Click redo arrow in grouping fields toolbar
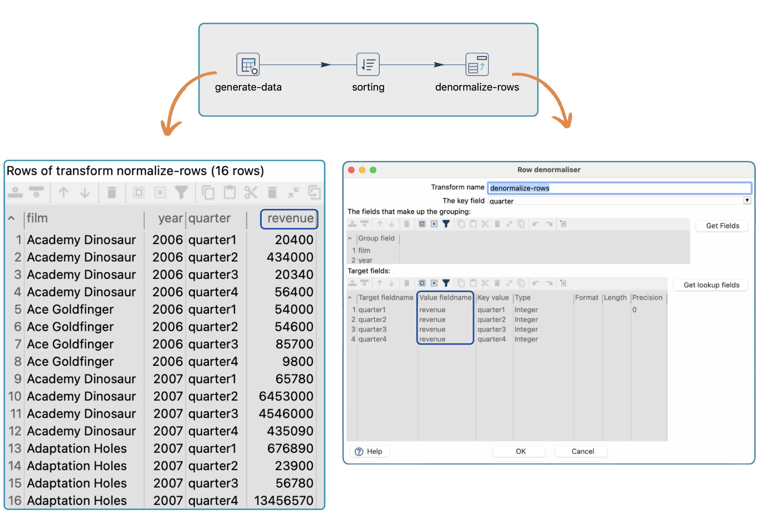Viewport: 761px width, 521px height. [x=549, y=224]
